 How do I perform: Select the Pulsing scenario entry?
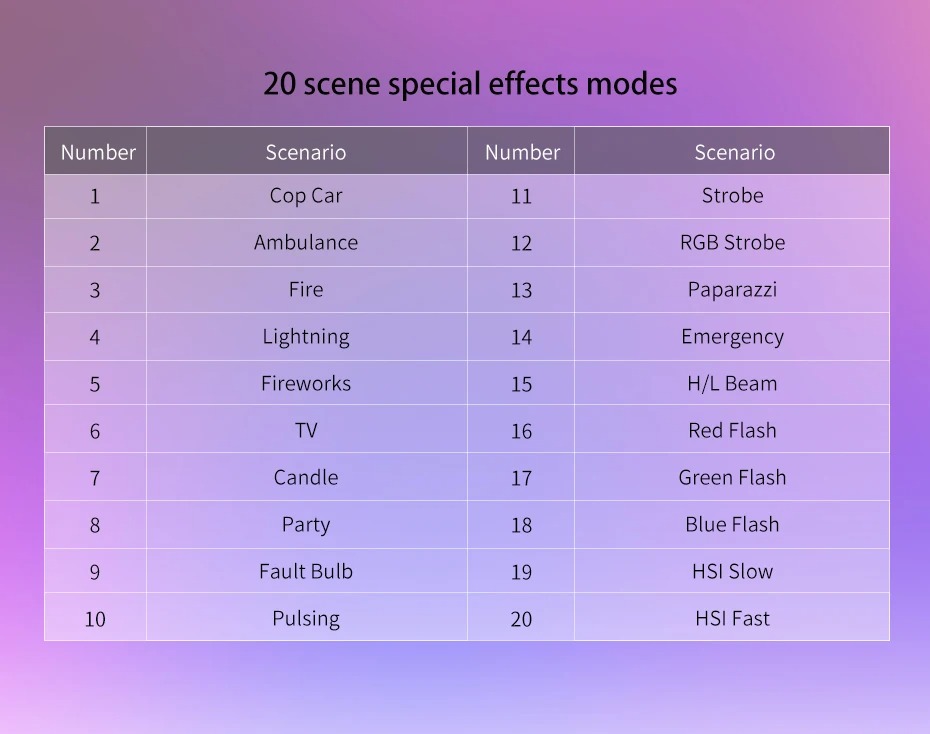pos(306,619)
